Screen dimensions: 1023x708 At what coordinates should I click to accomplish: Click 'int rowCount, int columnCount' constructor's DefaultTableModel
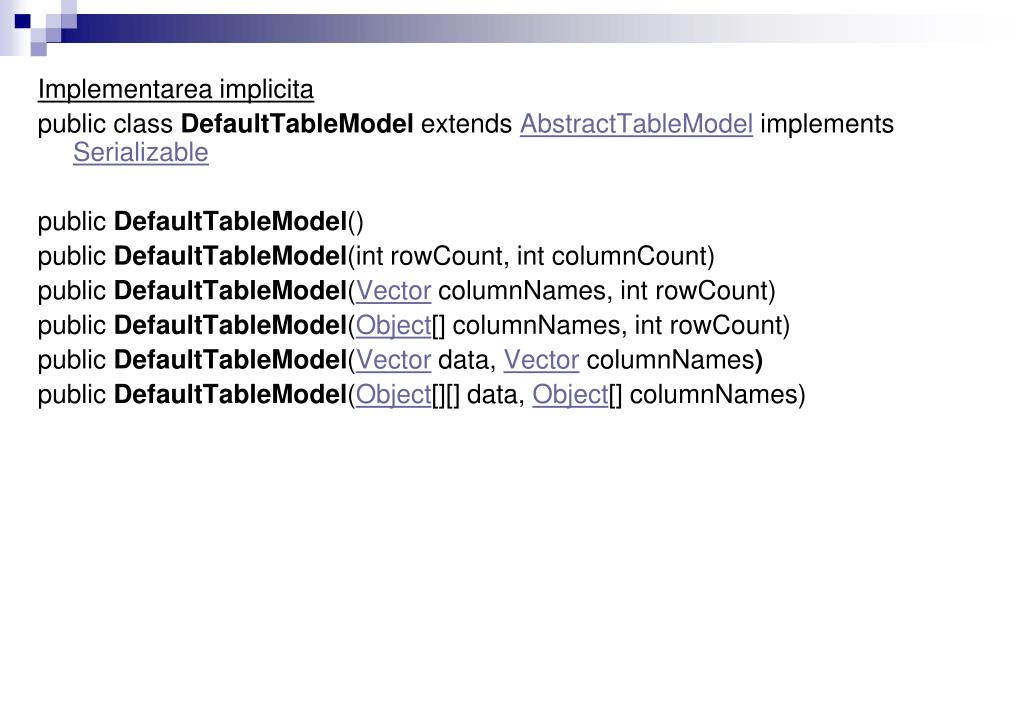(x=230, y=256)
